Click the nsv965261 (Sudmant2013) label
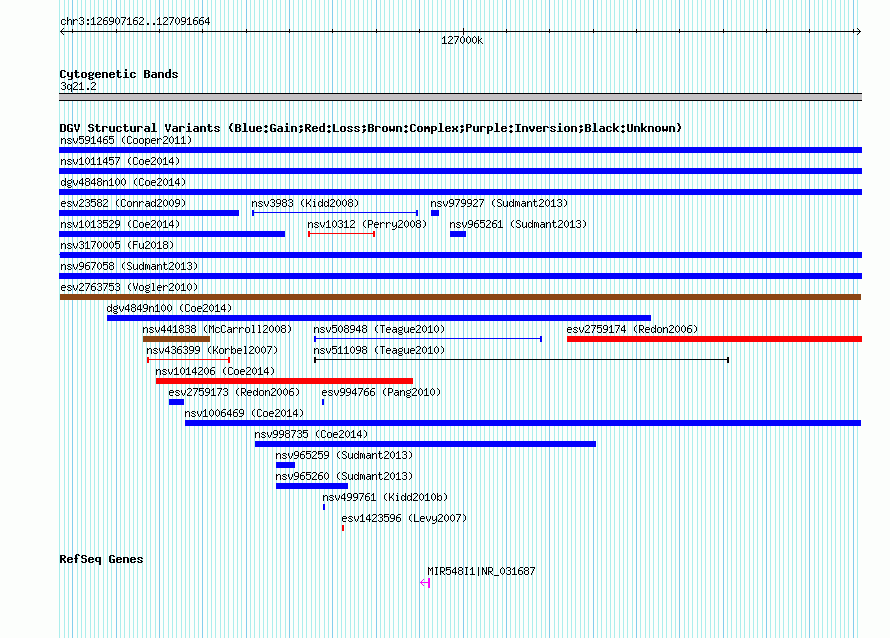This screenshot has width=890, height=638. [518, 224]
